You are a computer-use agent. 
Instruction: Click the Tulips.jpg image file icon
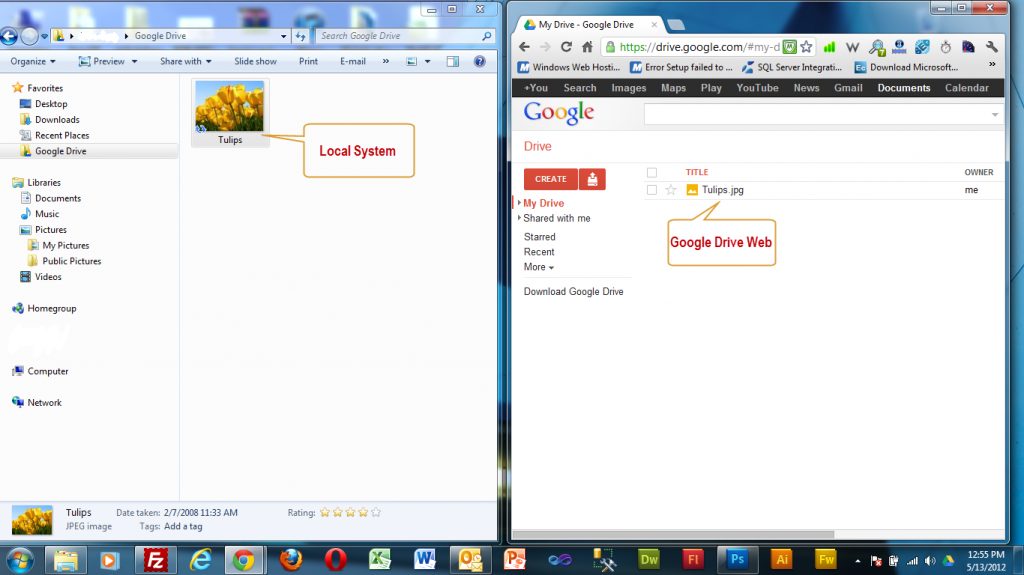click(692, 190)
